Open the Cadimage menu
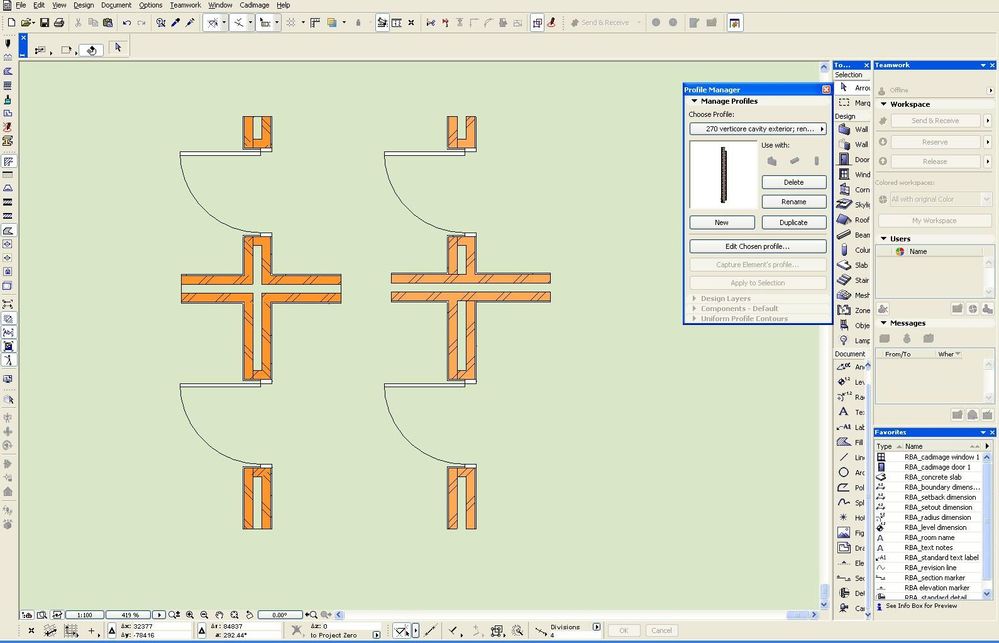 point(254,5)
